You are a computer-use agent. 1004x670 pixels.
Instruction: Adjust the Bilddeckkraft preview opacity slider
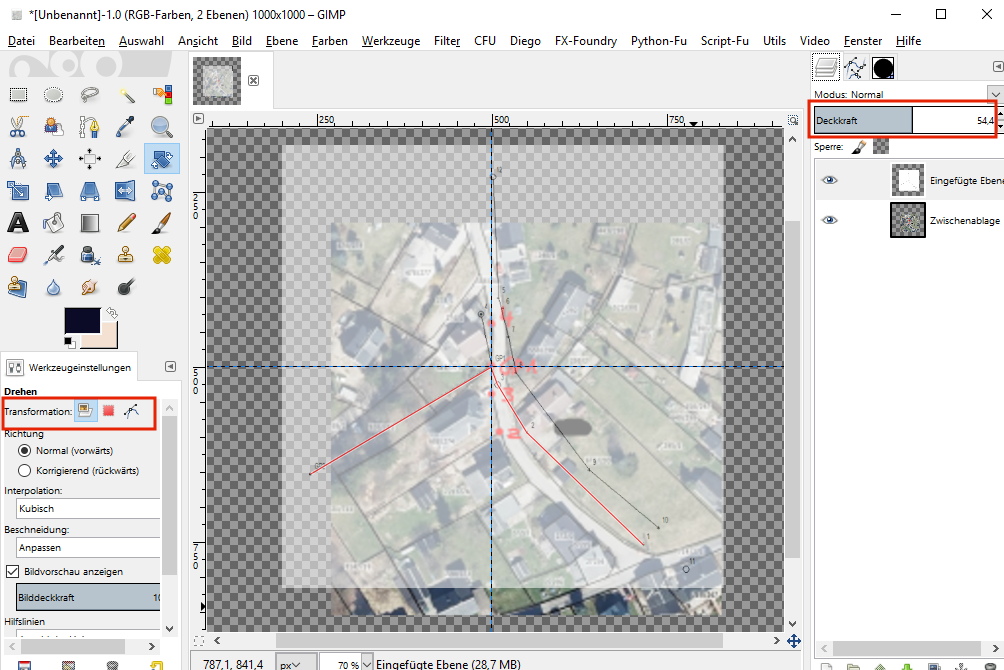pyautogui.click(x=88, y=597)
